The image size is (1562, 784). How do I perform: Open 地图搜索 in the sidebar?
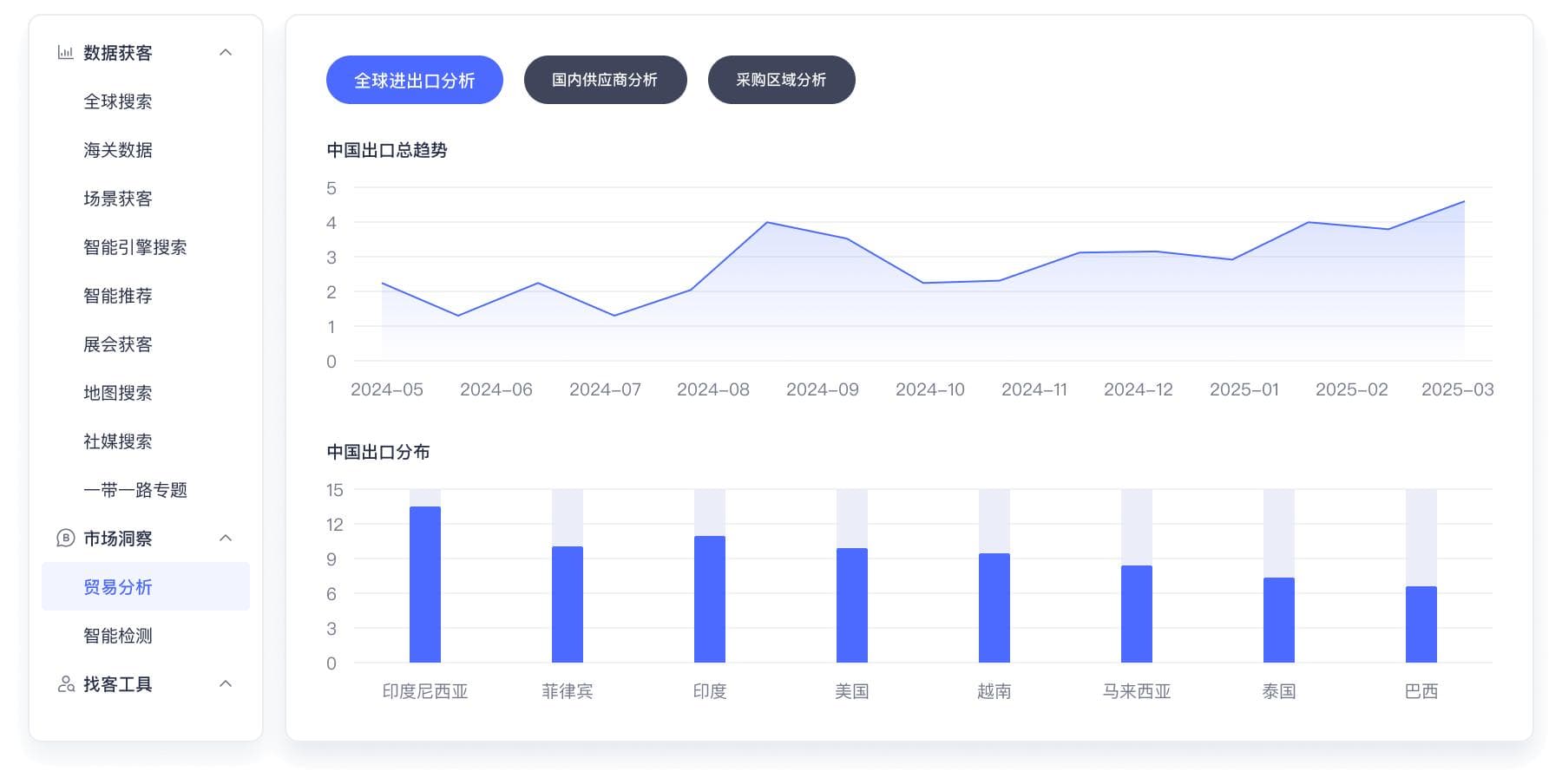[118, 393]
